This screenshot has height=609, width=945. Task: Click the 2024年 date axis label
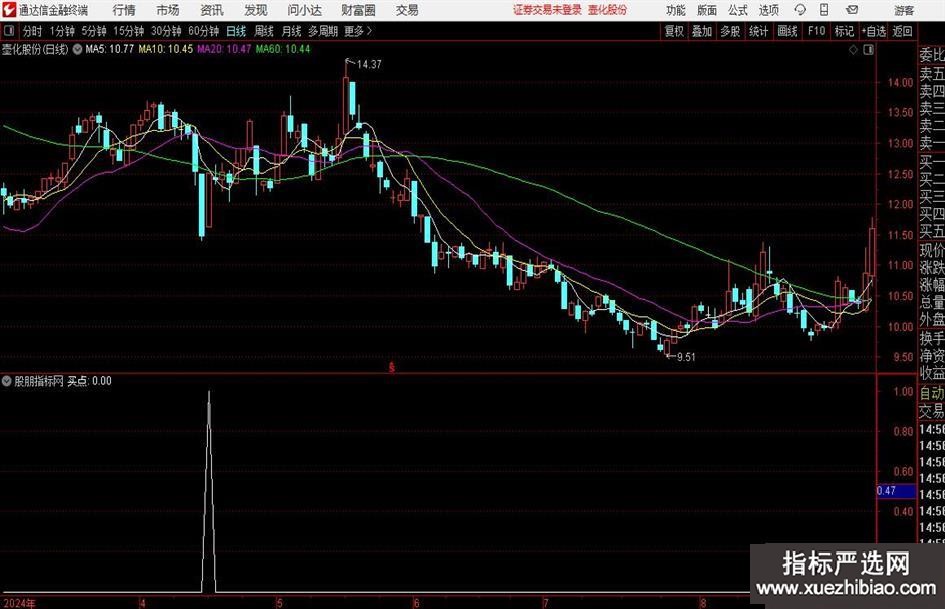tap(19, 603)
